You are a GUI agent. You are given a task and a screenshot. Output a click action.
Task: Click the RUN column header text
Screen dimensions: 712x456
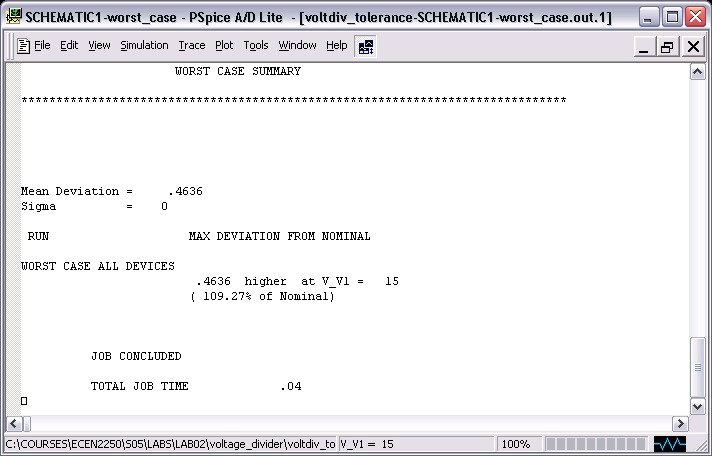pos(38,236)
